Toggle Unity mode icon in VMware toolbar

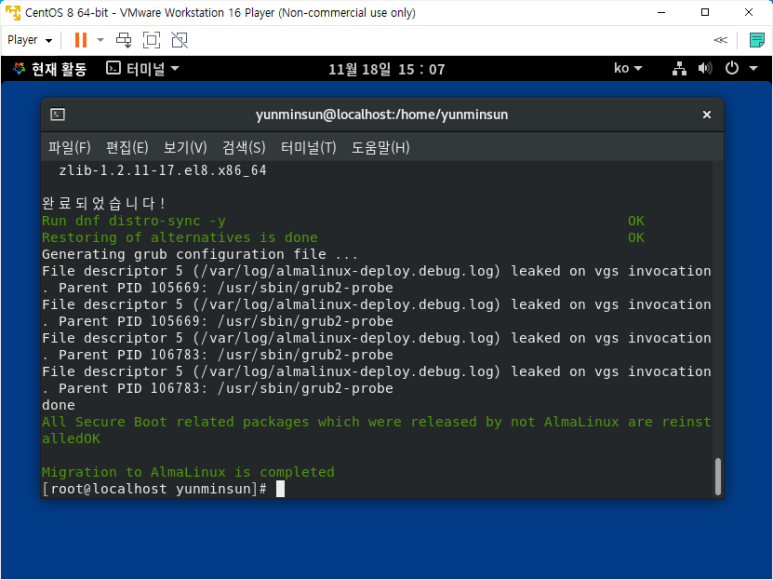click(179, 40)
